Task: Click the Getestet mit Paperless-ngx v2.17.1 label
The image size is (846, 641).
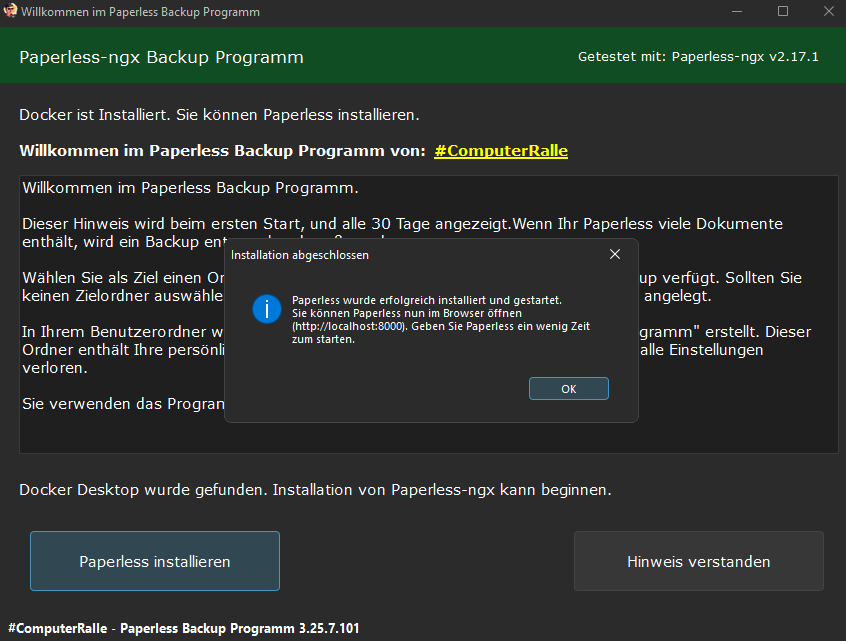Action: point(698,57)
